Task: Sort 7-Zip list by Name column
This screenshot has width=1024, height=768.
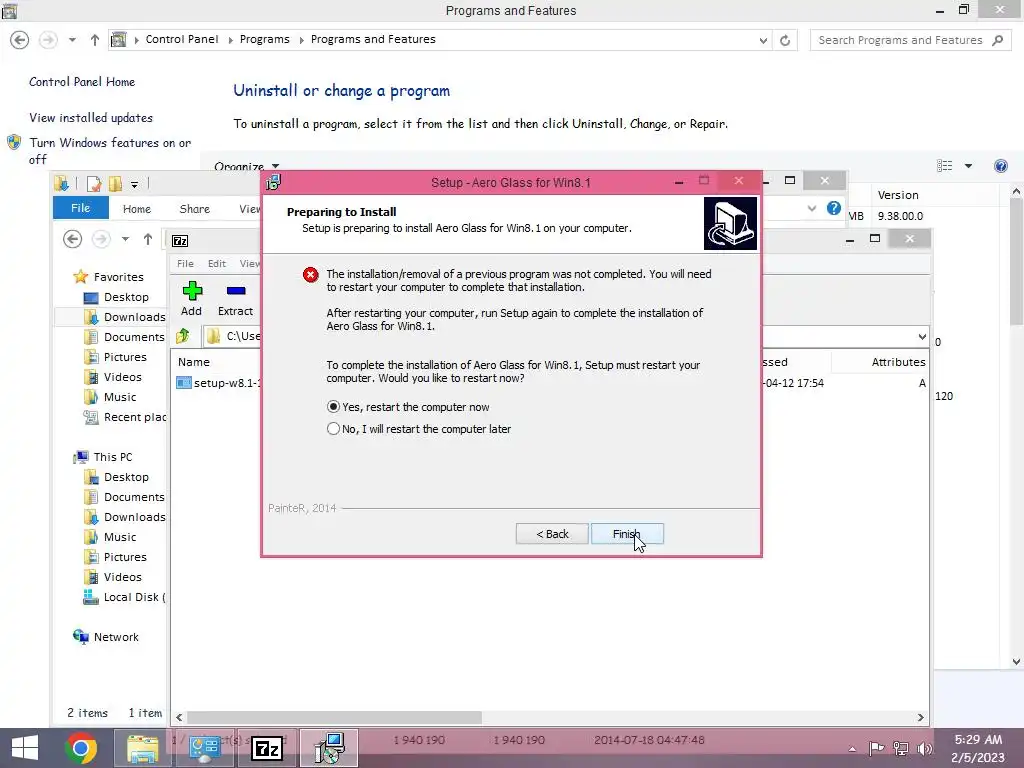Action: (x=194, y=362)
